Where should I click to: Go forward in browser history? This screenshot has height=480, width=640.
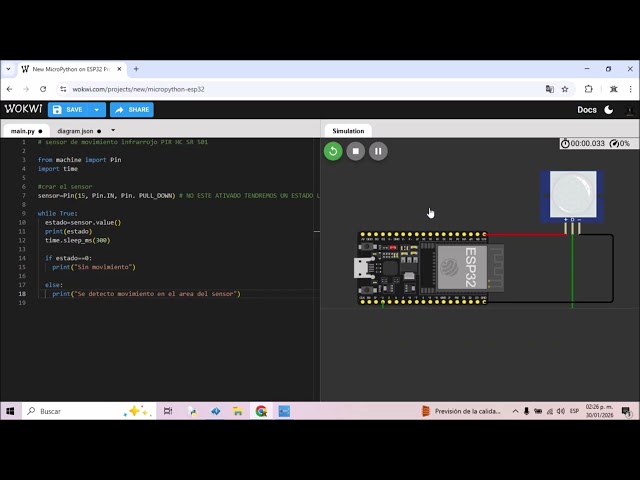point(26,89)
